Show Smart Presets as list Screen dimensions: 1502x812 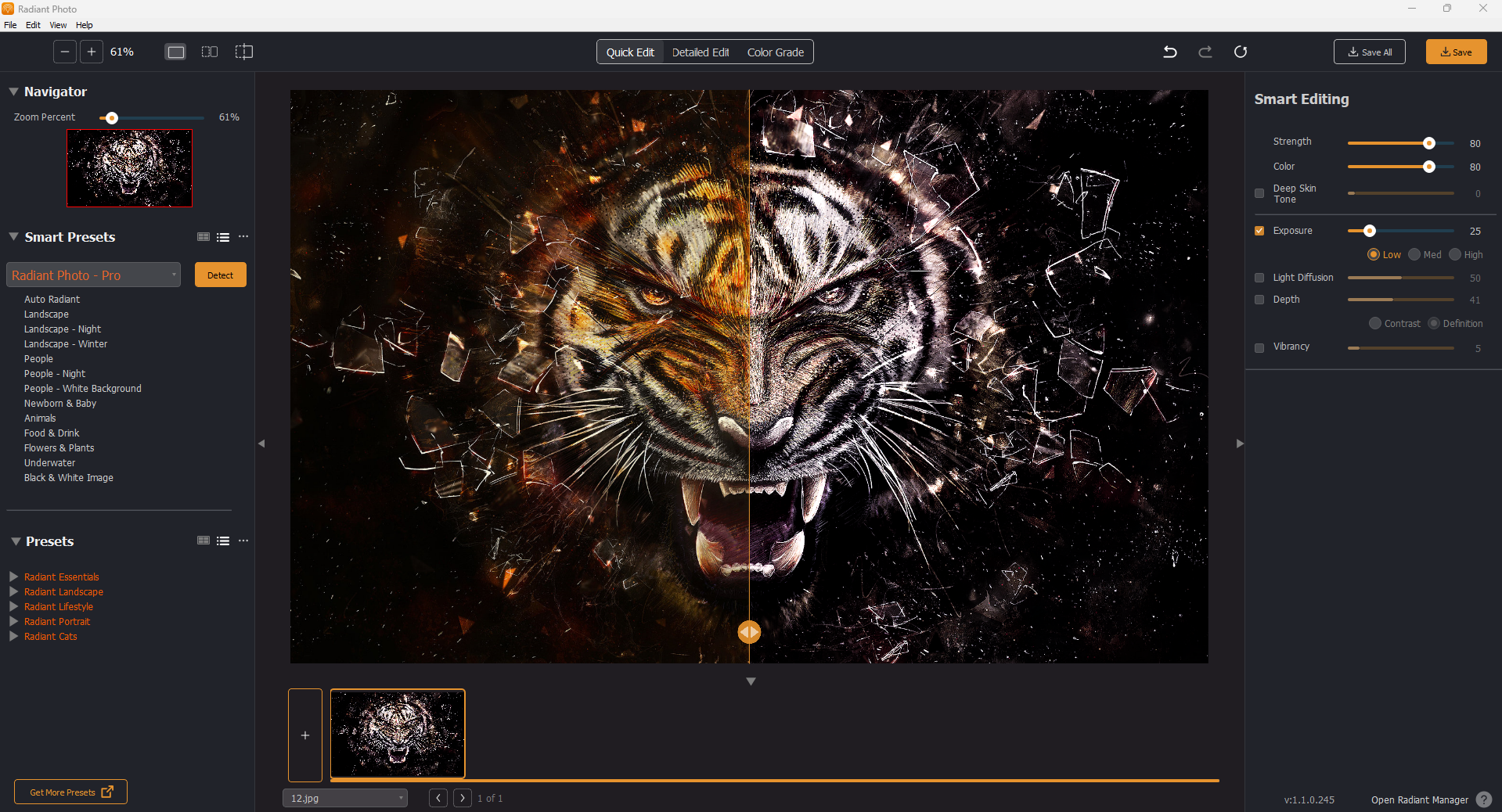pyautogui.click(x=223, y=237)
